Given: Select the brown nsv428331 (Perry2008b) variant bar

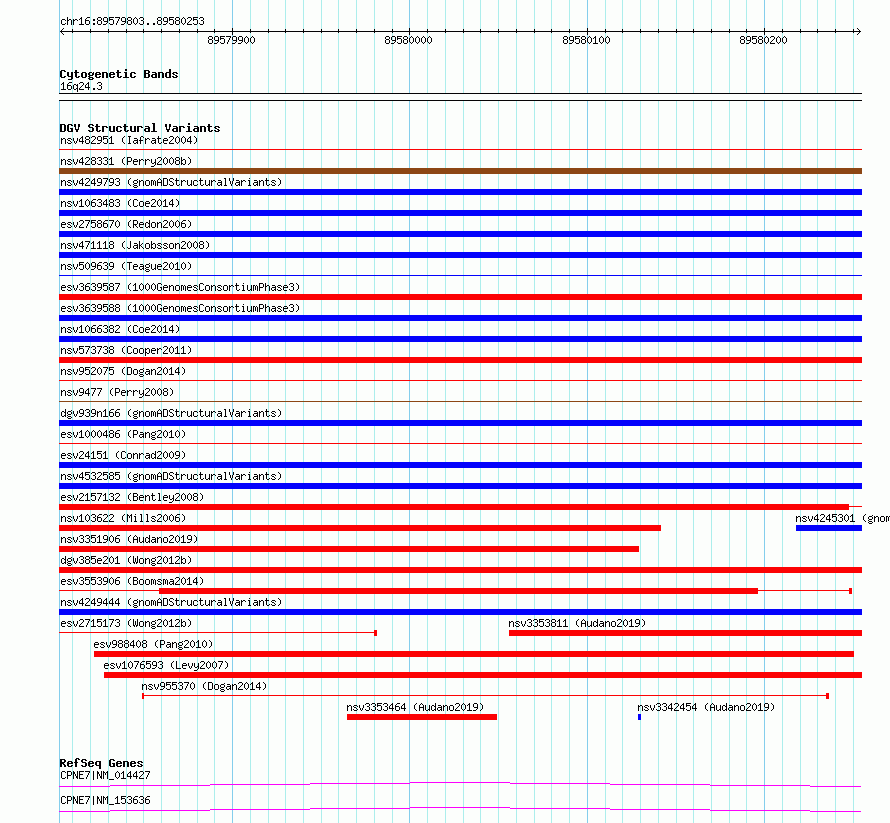Looking at the screenshot, I should [460, 171].
